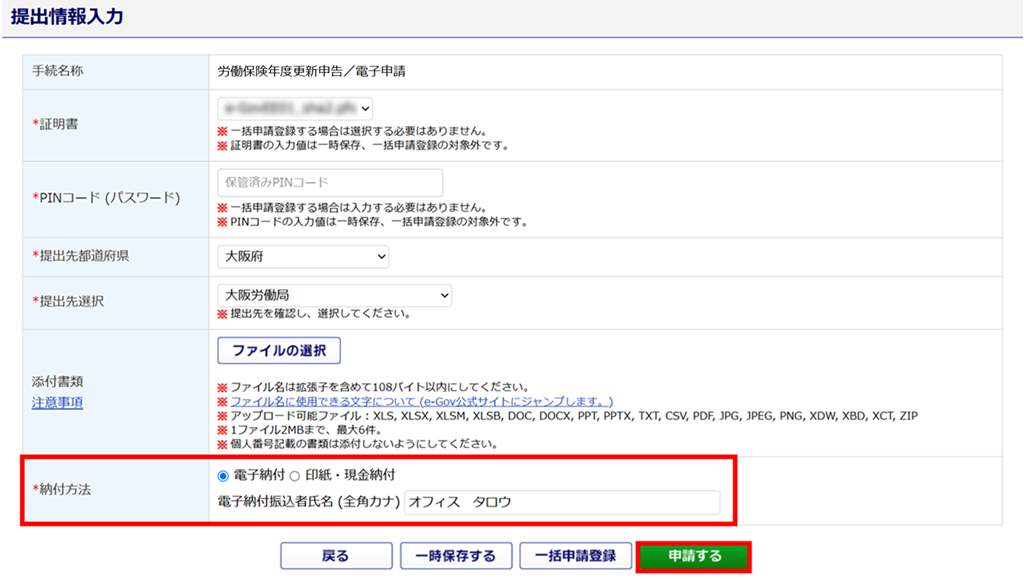The height and width of the screenshot is (580, 1024).
Task: Click the 一時保存する button
Action: tap(456, 556)
